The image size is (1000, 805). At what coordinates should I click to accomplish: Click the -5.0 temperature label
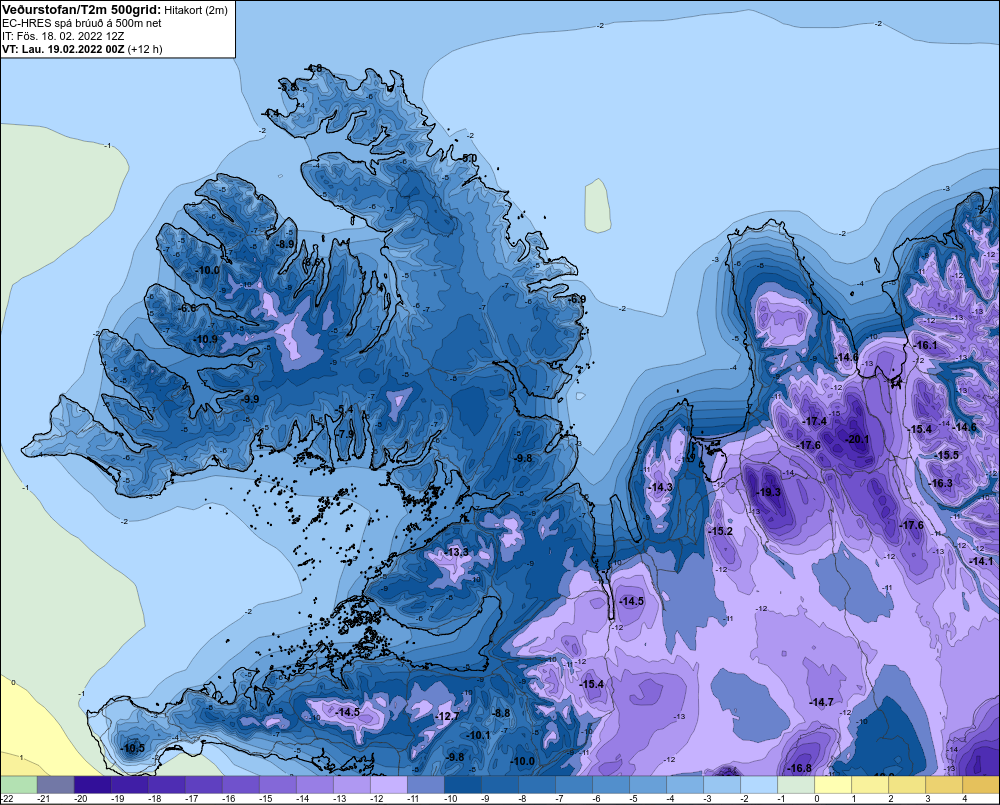(469, 158)
